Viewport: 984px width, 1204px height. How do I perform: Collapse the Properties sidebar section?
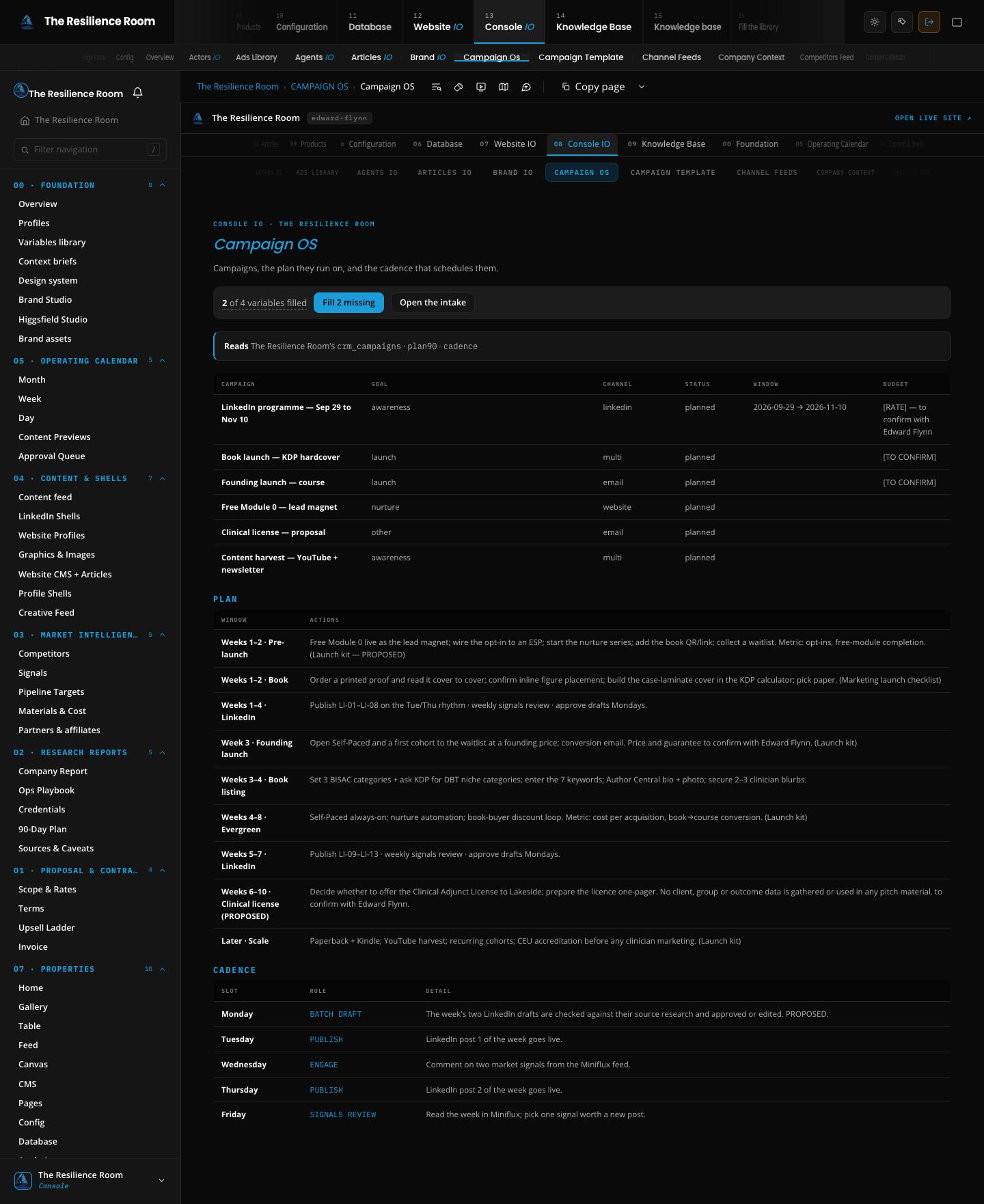pyautogui.click(x=163, y=969)
